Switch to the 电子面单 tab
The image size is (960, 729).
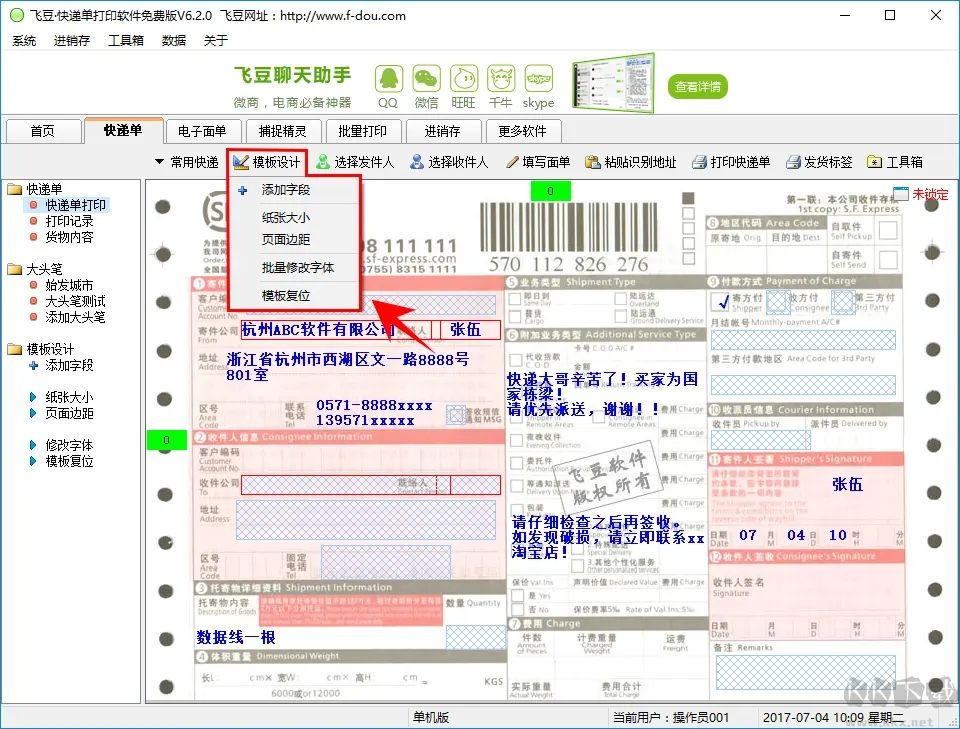(204, 130)
